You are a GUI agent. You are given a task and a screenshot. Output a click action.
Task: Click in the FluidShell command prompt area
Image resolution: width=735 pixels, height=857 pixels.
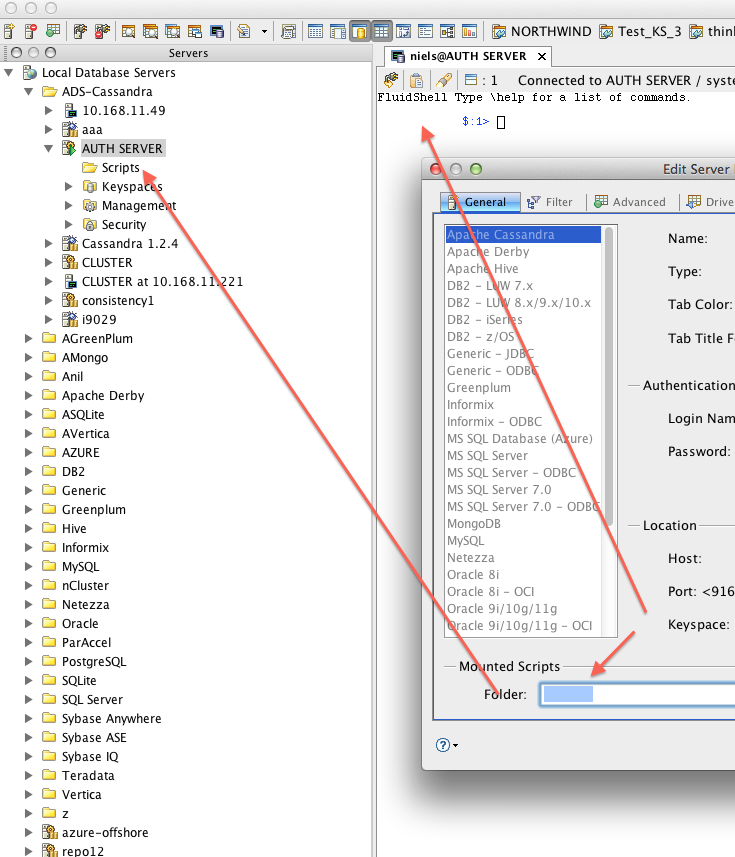pos(501,122)
